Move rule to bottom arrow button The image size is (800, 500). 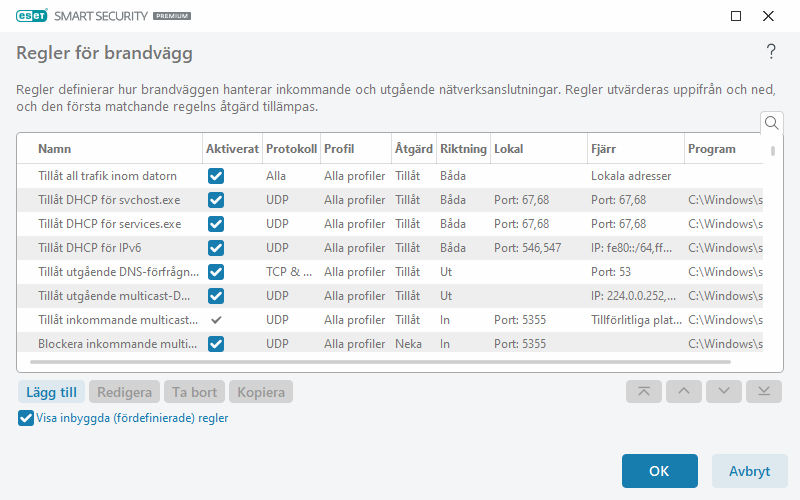coord(764,391)
